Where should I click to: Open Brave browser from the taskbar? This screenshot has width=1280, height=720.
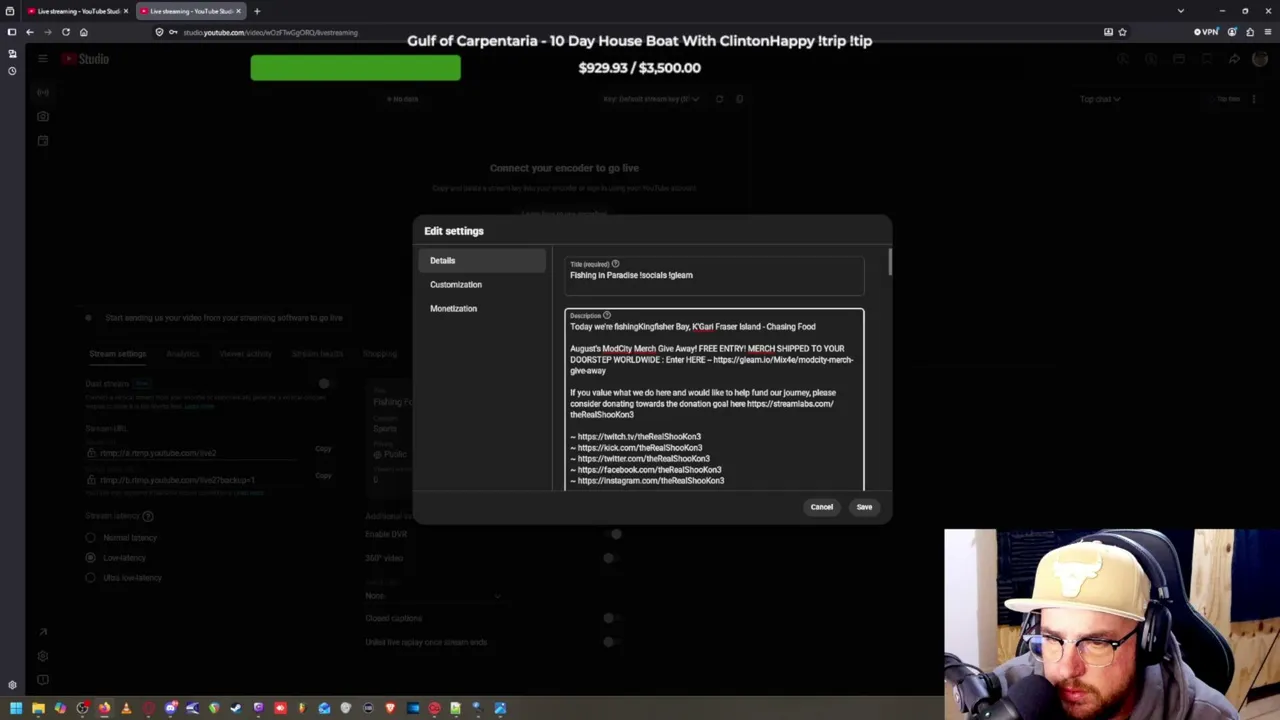(390, 709)
